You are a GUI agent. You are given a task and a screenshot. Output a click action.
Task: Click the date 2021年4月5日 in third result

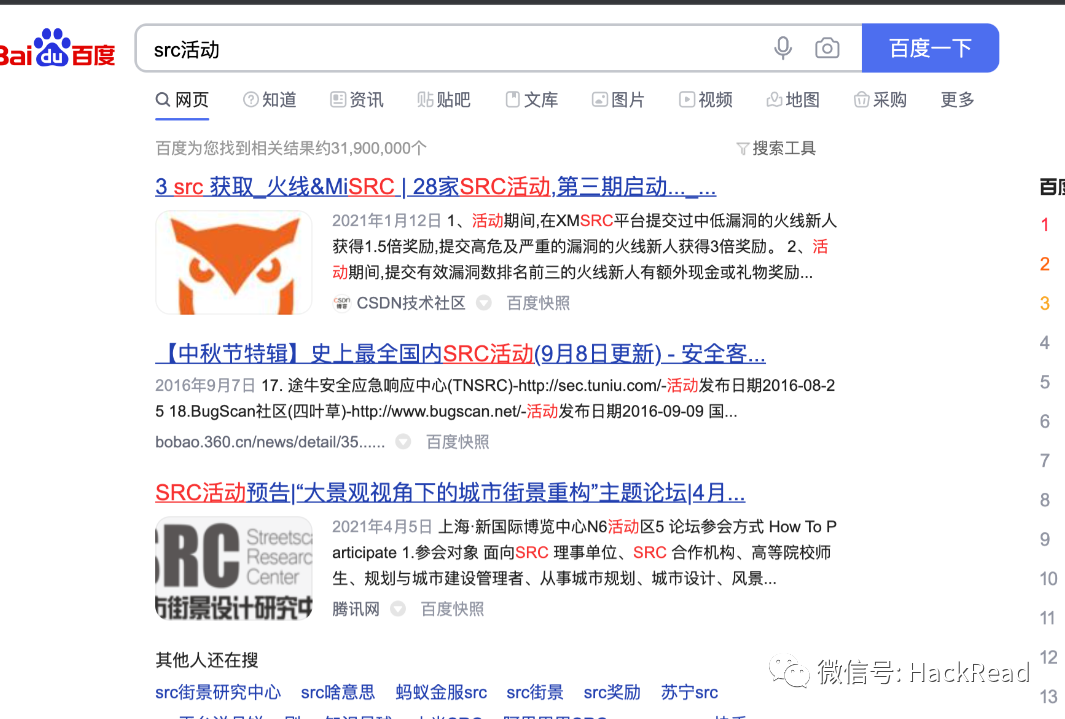[382, 527]
